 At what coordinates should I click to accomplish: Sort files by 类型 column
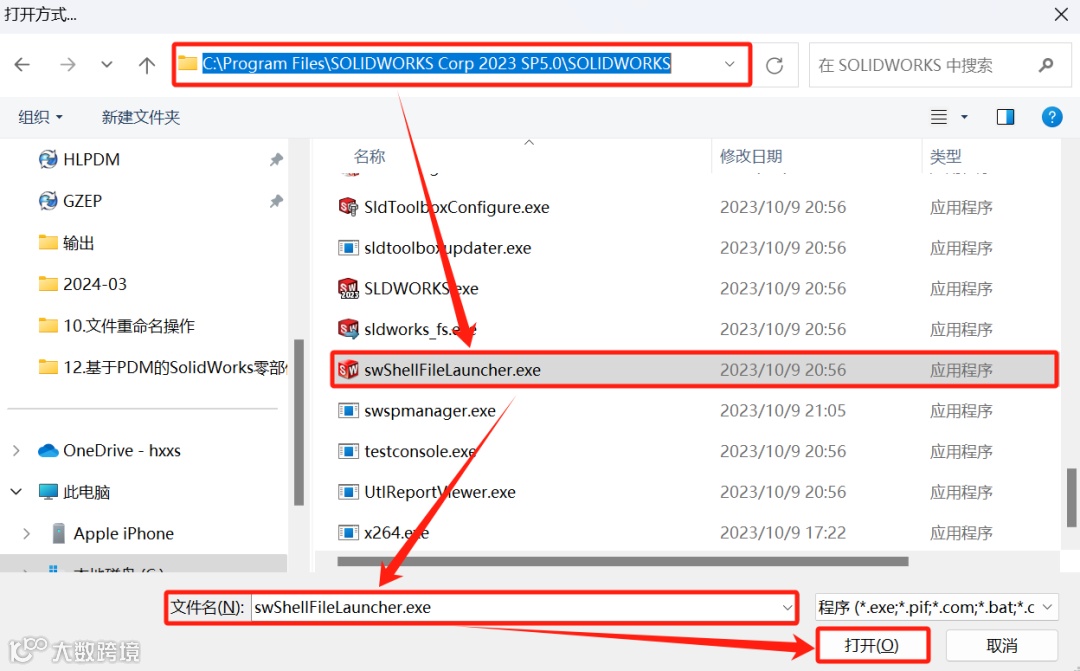946,156
